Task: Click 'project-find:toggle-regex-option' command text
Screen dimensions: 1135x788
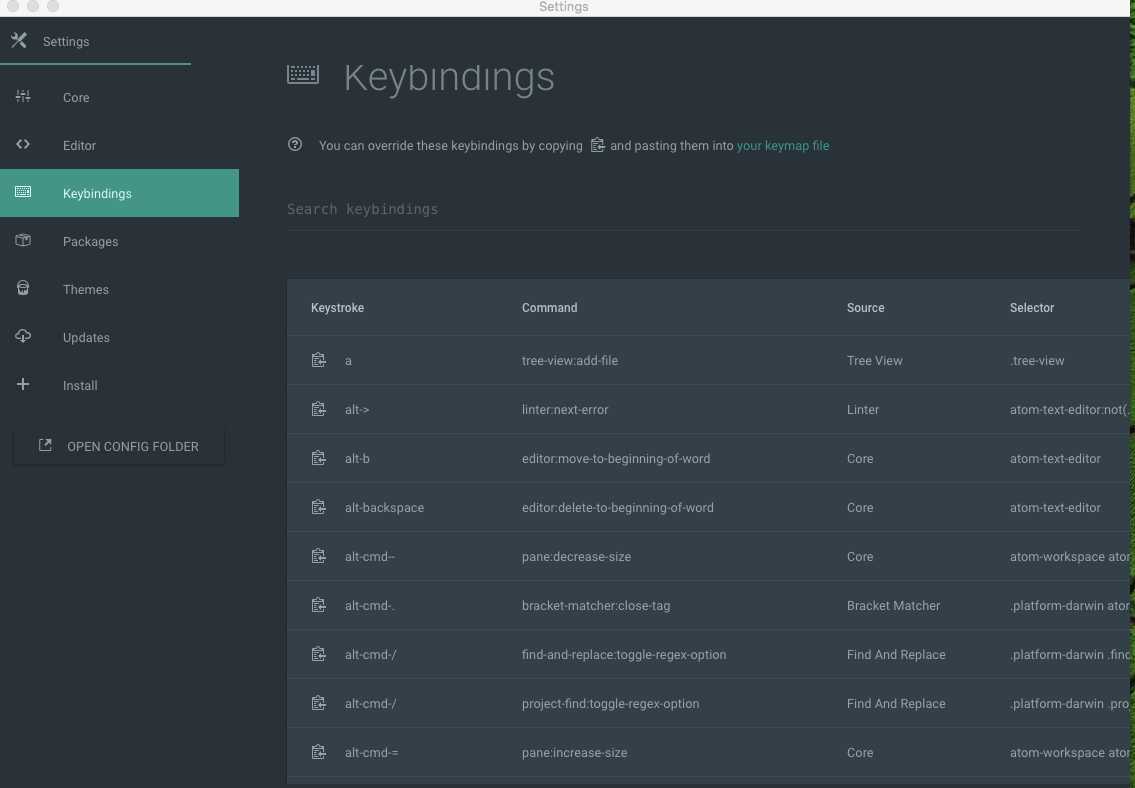Action: [610, 703]
